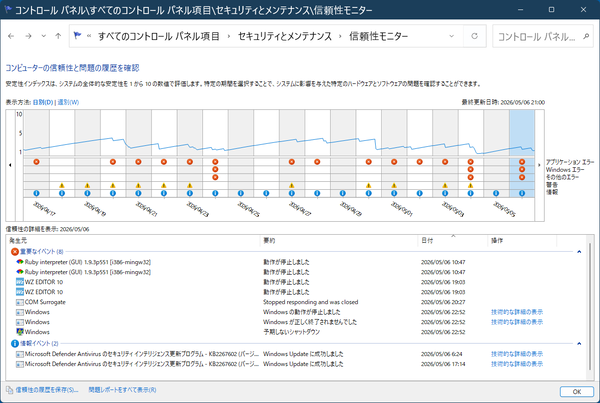Collapse the 重要なイベント group
This screenshot has height=403, width=600.
579,252
